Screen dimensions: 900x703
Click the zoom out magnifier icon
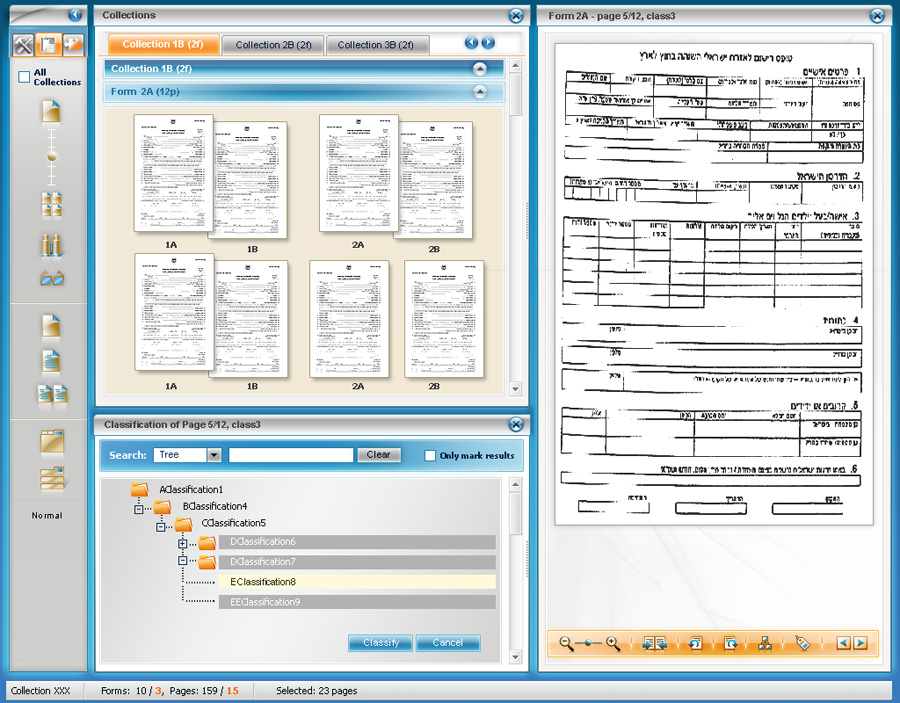click(x=566, y=644)
